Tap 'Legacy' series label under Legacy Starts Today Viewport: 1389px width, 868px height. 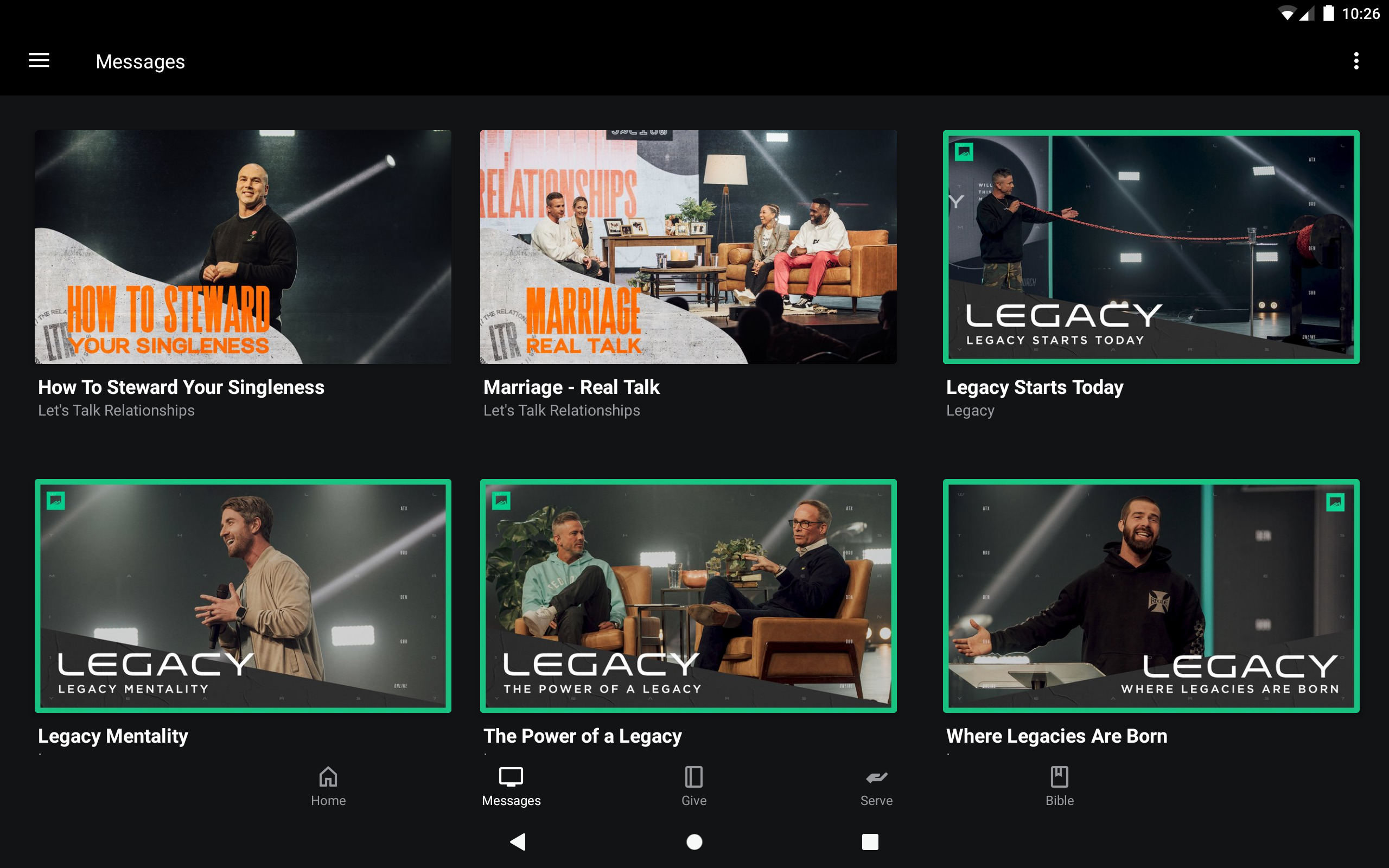point(971,411)
